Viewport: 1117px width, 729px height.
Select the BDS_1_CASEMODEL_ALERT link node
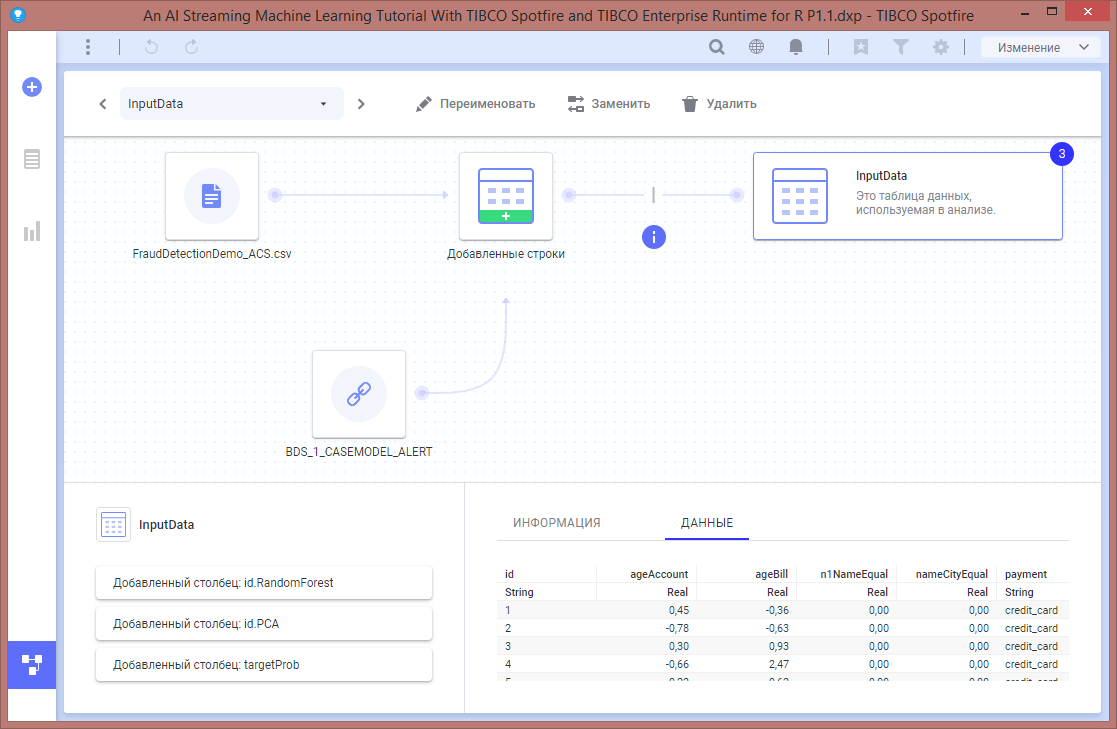(x=359, y=394)
